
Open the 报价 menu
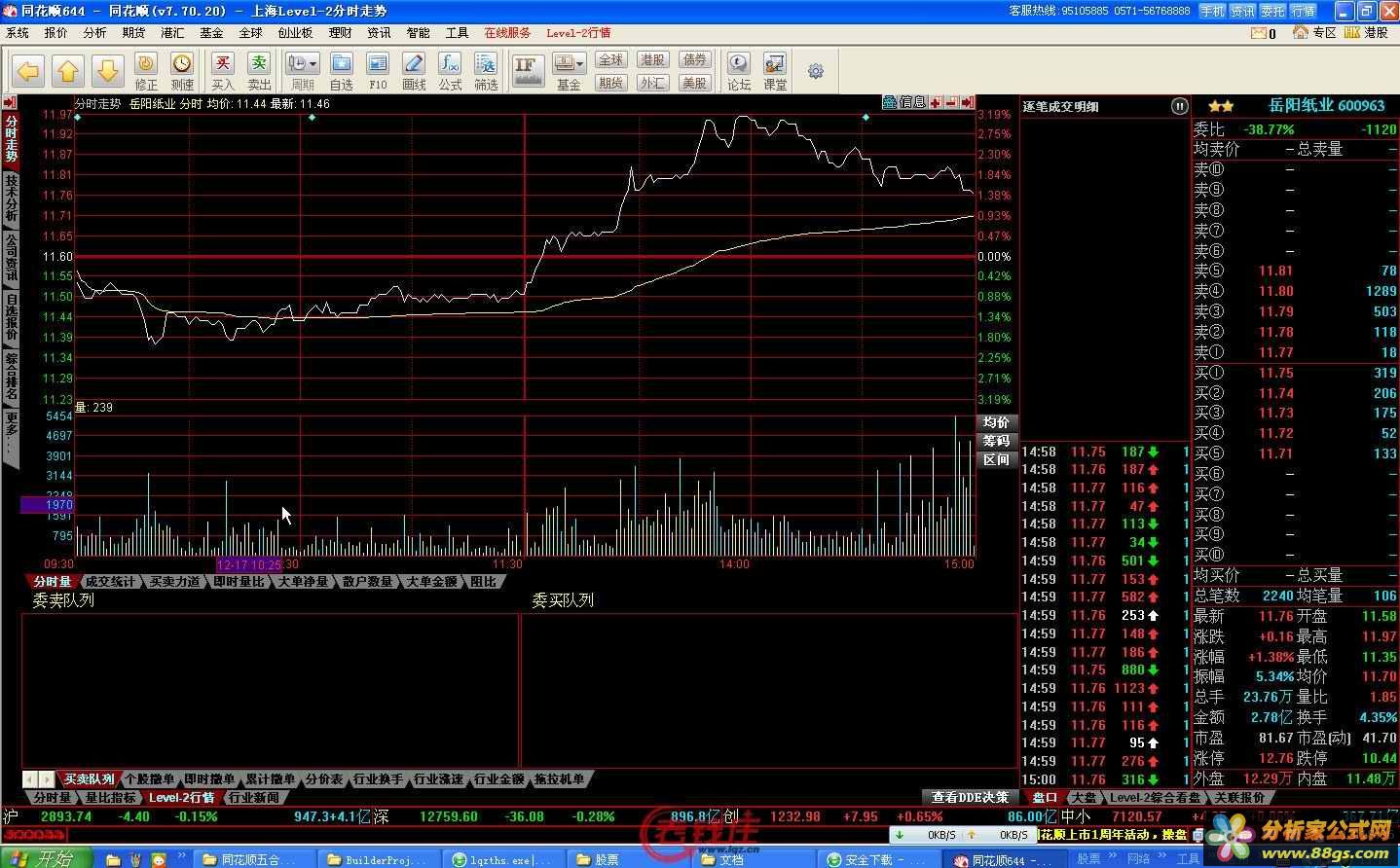pos(56,33)
